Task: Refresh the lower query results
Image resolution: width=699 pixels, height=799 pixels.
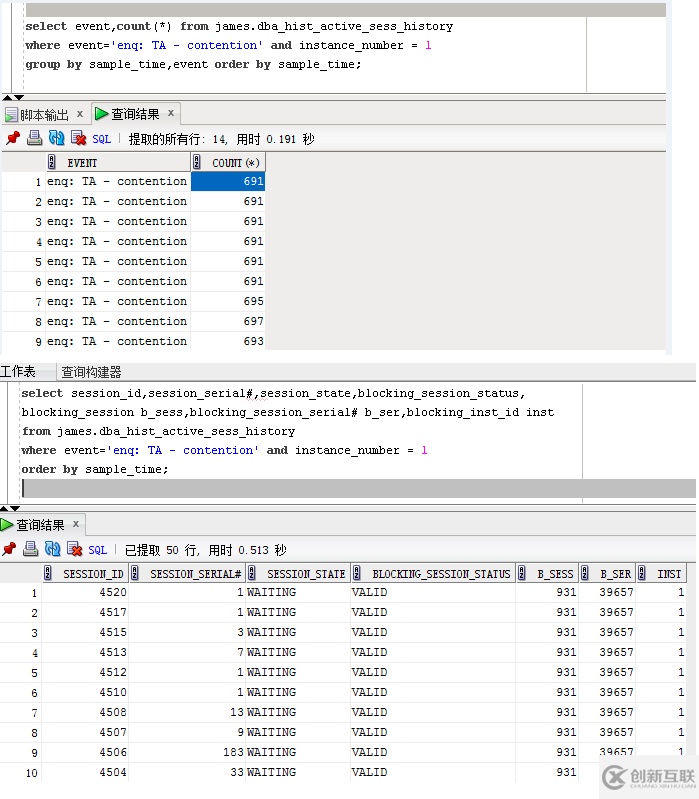Action: 53,549
